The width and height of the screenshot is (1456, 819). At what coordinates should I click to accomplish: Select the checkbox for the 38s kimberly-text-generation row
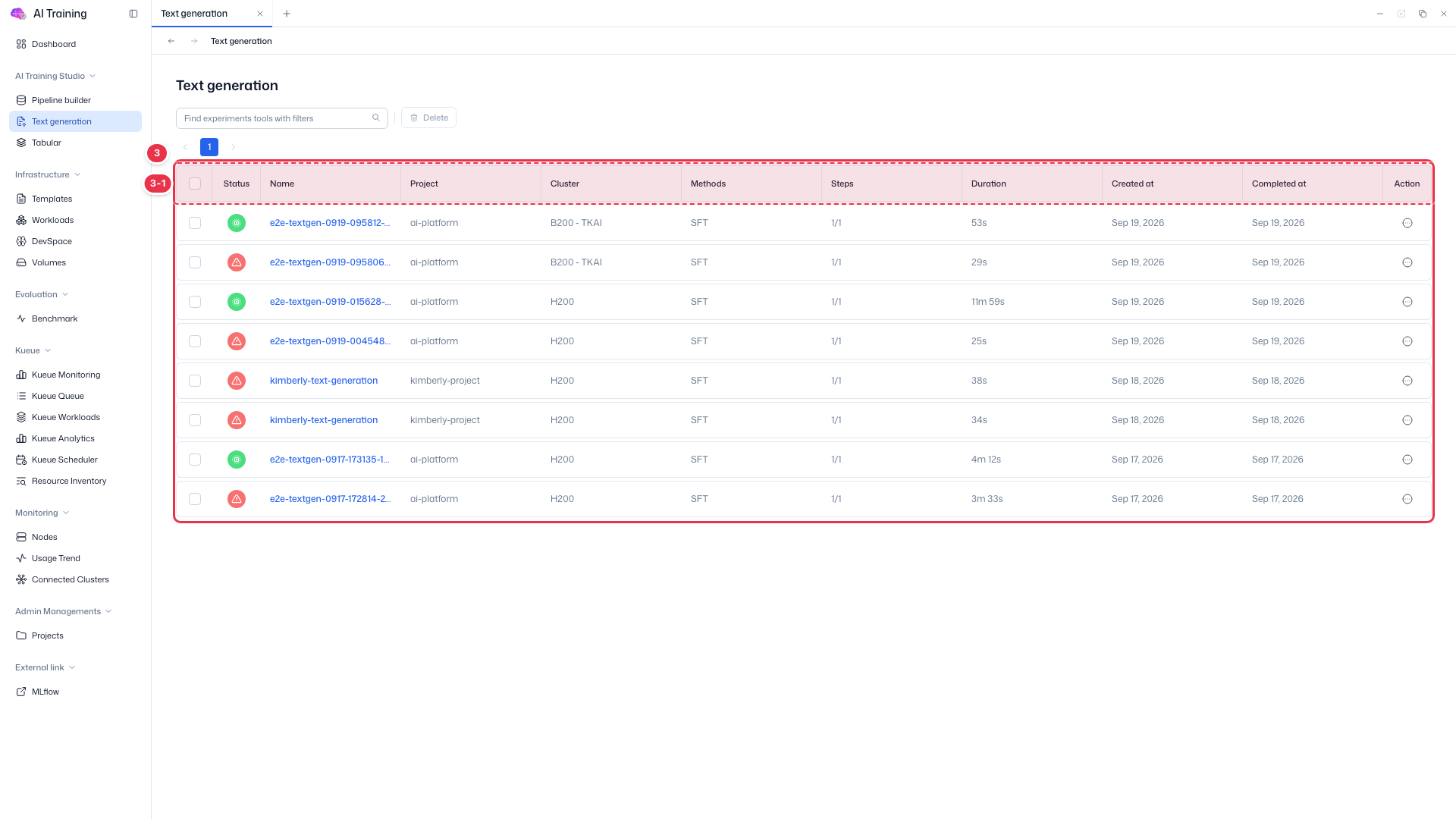point(195,381)
